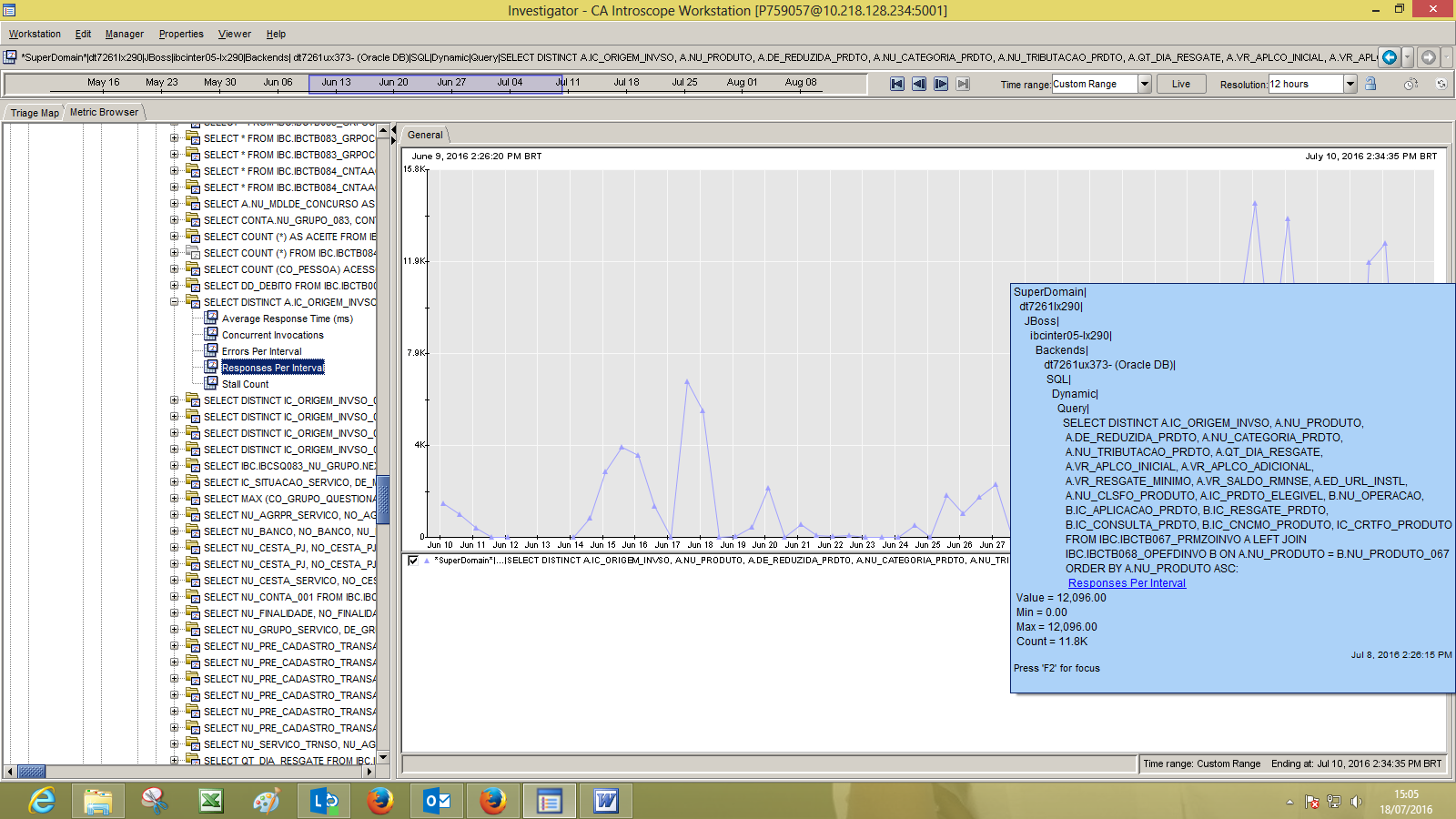Click the padlock icon to lock time range

click(1371, 83)
